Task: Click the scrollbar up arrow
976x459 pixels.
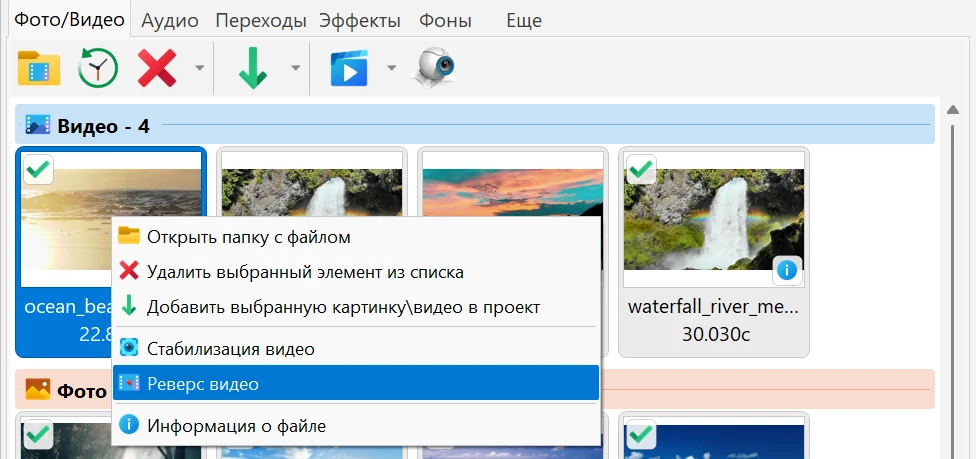Action: pos(952,110)
